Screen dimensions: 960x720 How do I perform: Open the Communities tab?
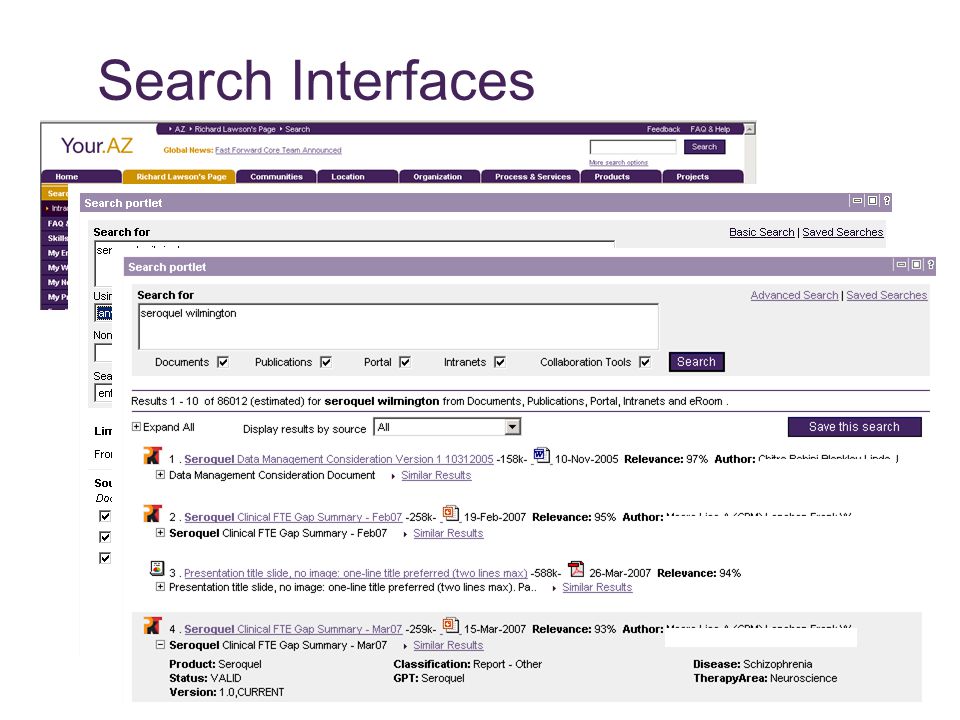pyautogui.click(x=276, y=176)
